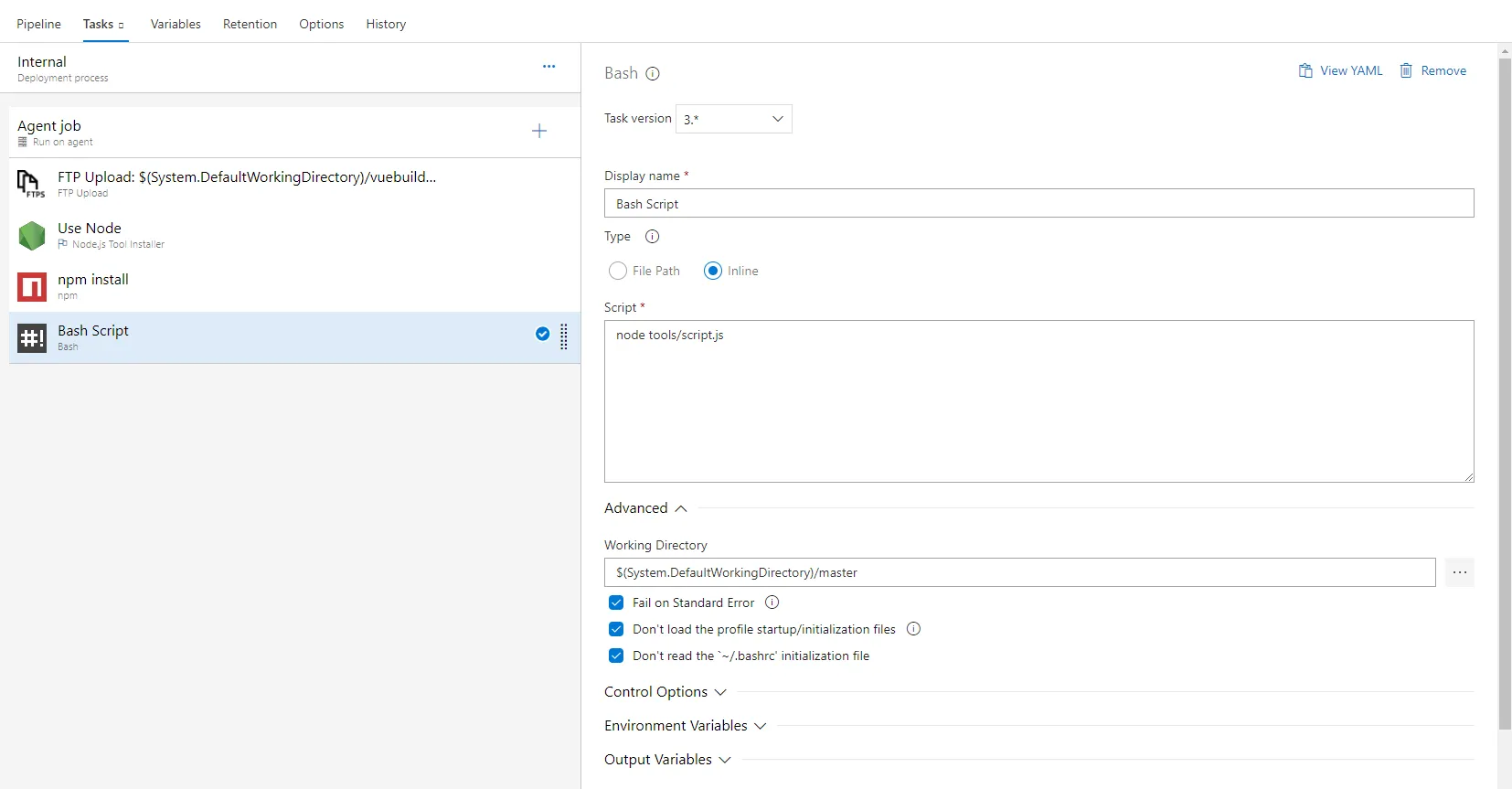Open the Internal process ellipsis menu
Image resolution: width=1512 pixels, height=789 pixels.
coord(548,67)
